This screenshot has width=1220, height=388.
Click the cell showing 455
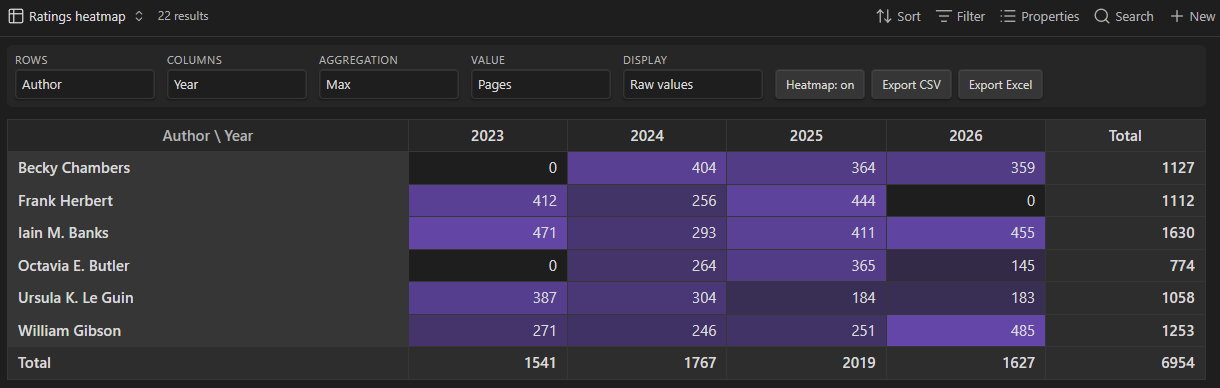pos(966,233)
